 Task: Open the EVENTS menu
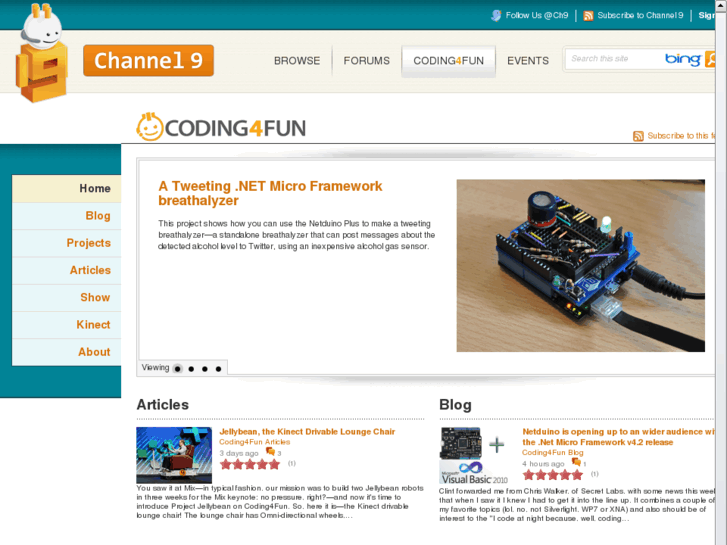[x=528, y=61]
